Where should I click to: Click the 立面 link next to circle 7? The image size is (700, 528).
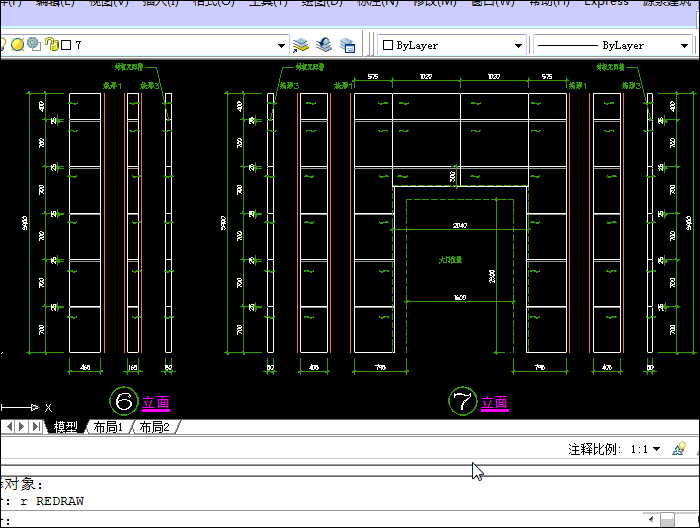tap(494, 403)
